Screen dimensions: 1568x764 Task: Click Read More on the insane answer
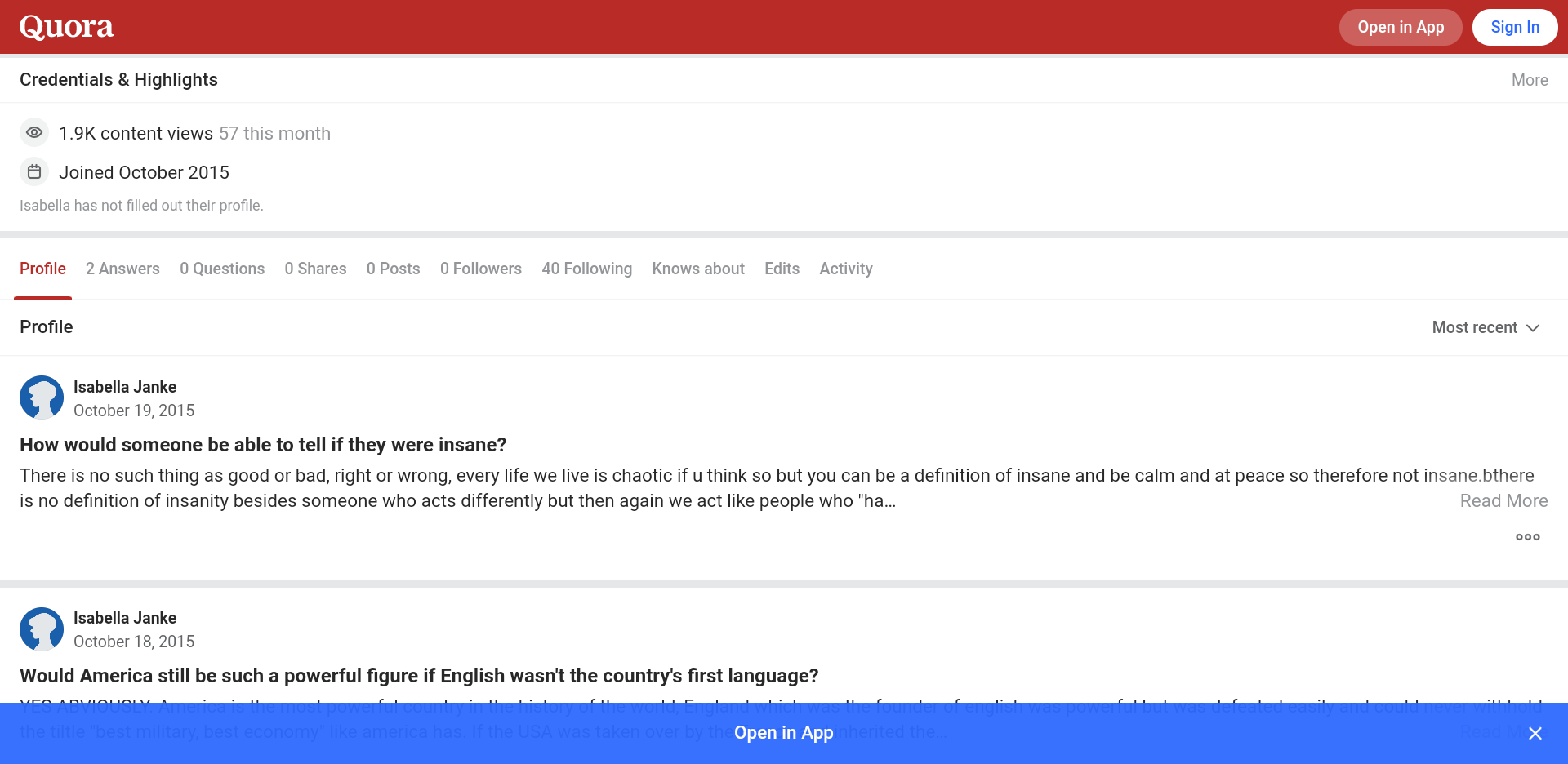click(x=1503, y=500)
